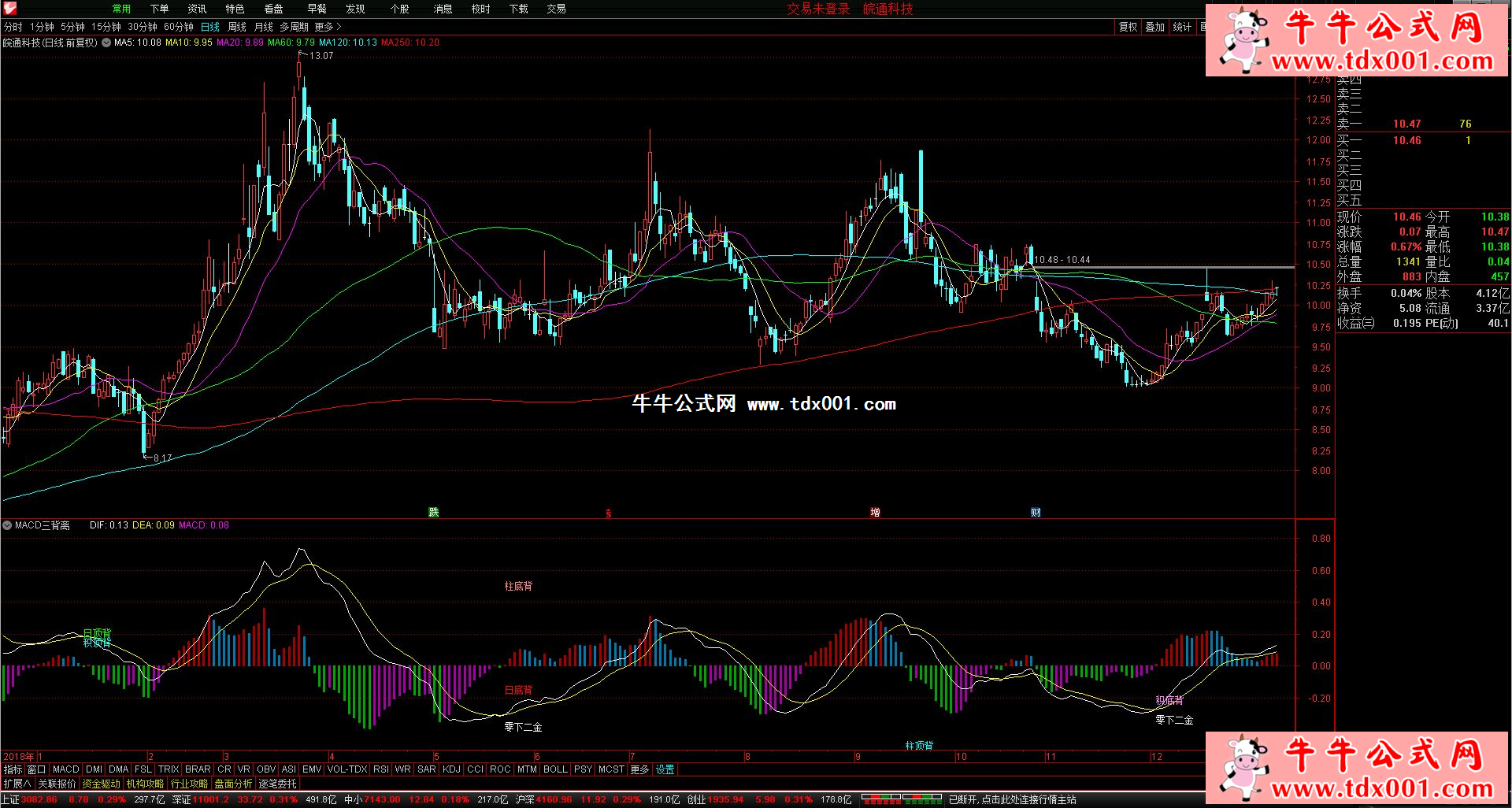1512x808 pixels.
Task: Open the 早餐 menu
Action: click(317, 9)
